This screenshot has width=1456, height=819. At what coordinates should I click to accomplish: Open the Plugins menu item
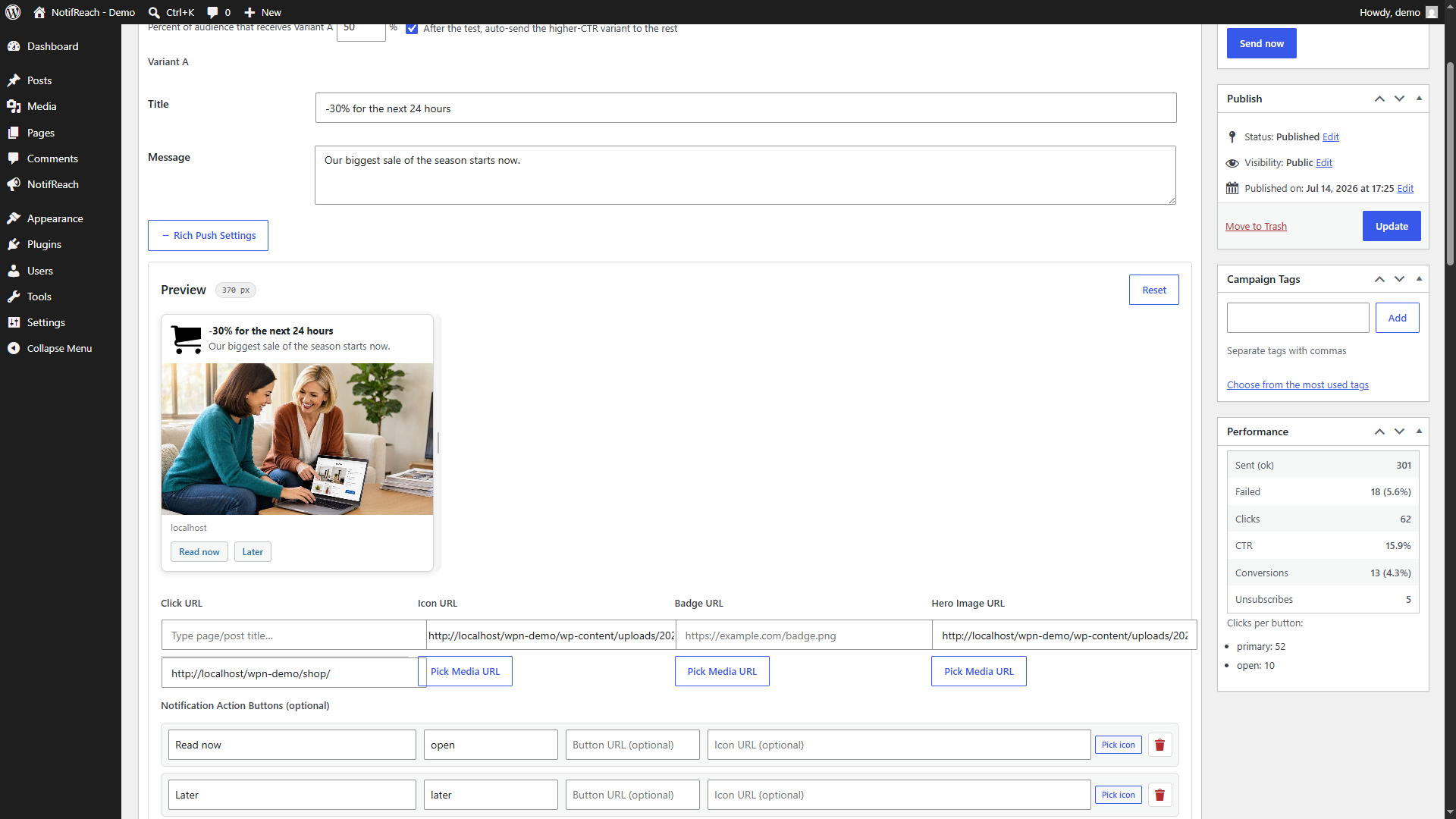(61, 244)
